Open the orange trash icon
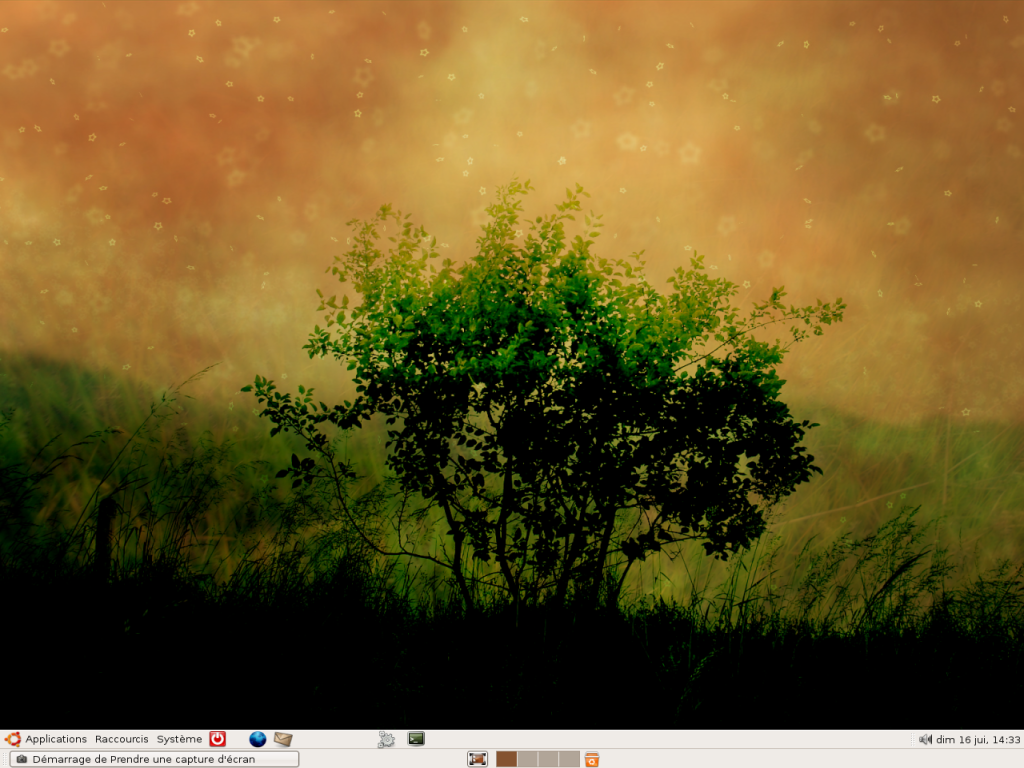Viewport: 1024px width, 768px height. [592, 759]
